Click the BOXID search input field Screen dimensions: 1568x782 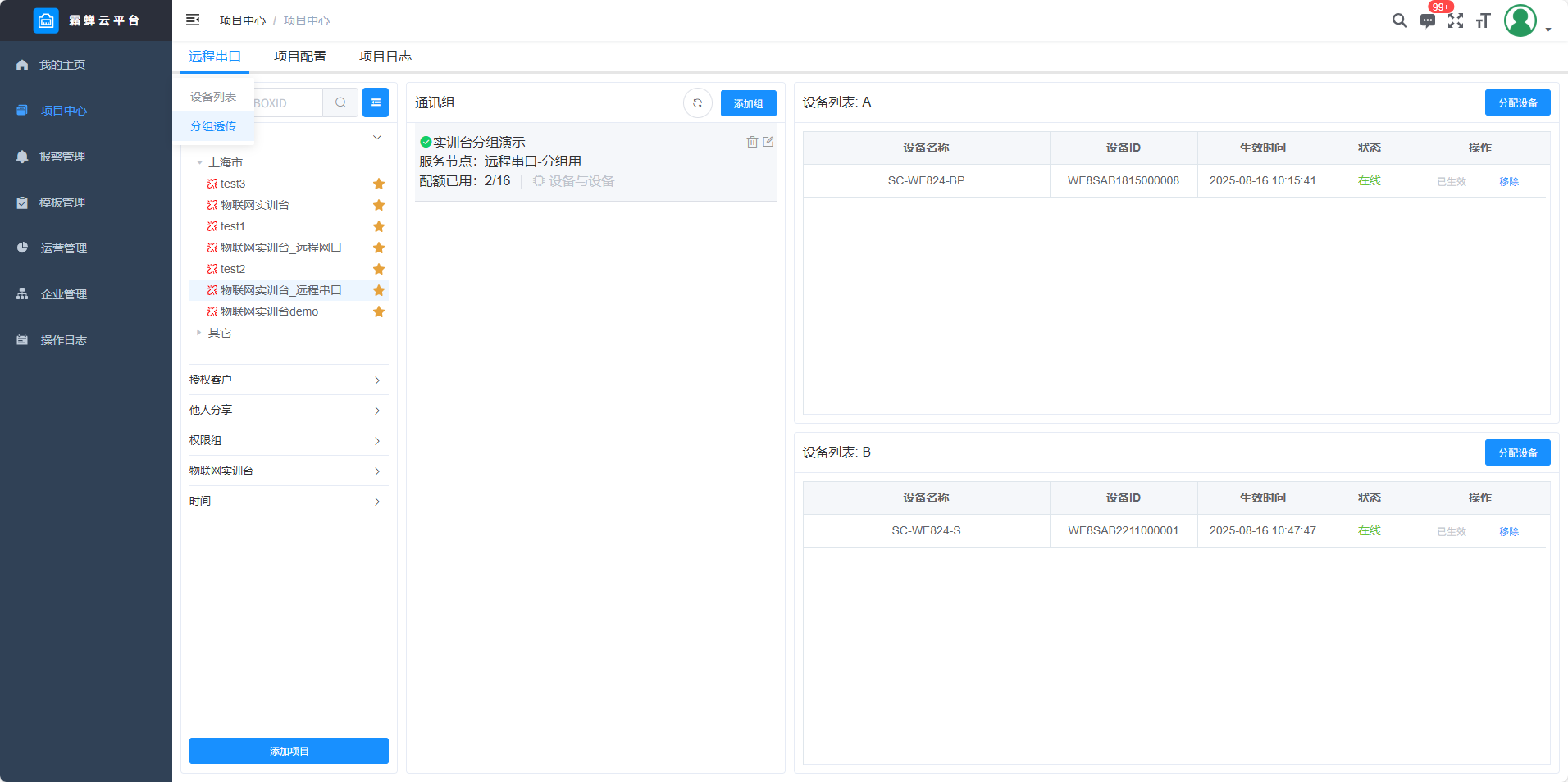[x=287, y=103]
